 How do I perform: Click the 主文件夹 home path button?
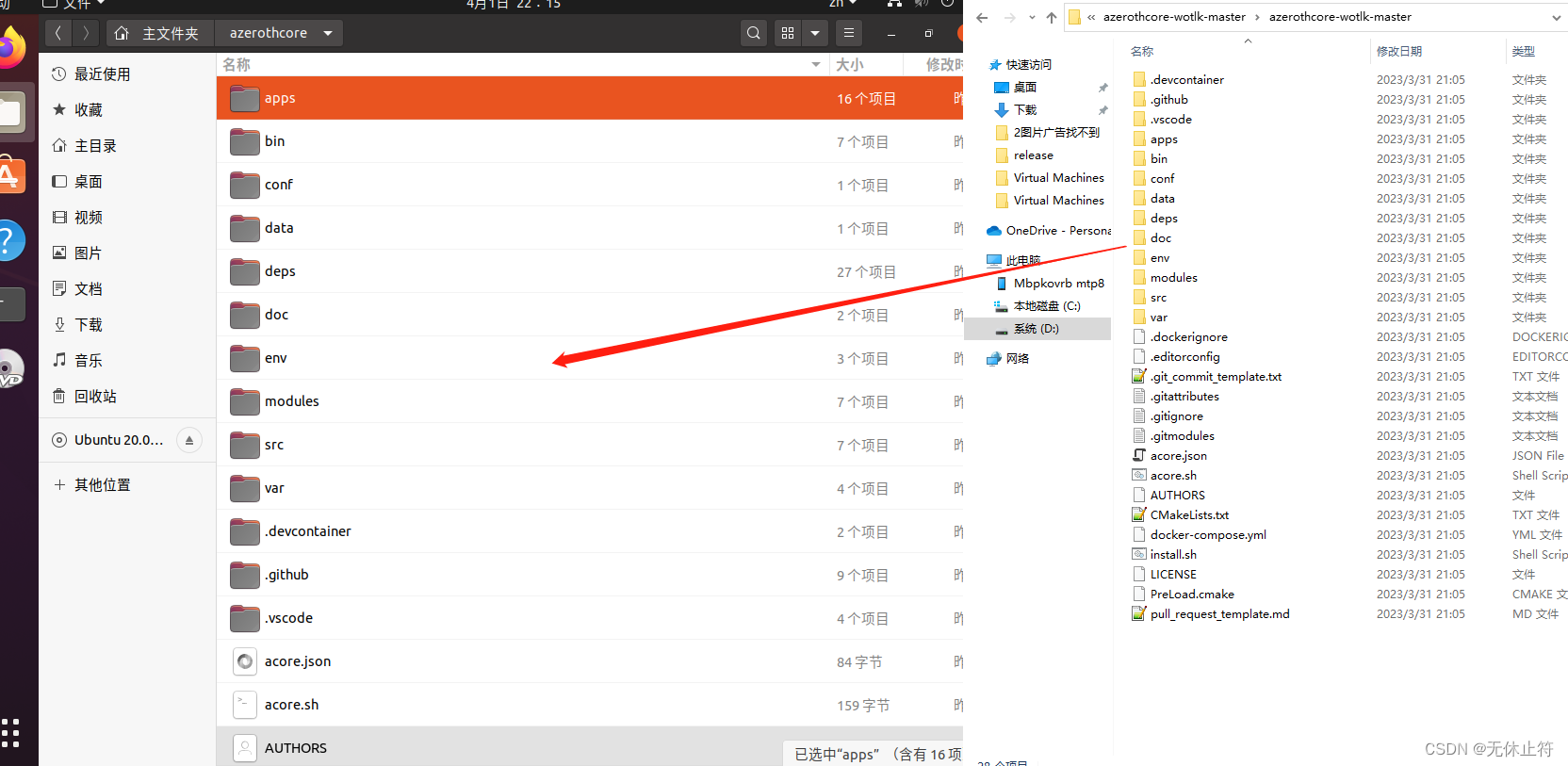coord(158,33)
